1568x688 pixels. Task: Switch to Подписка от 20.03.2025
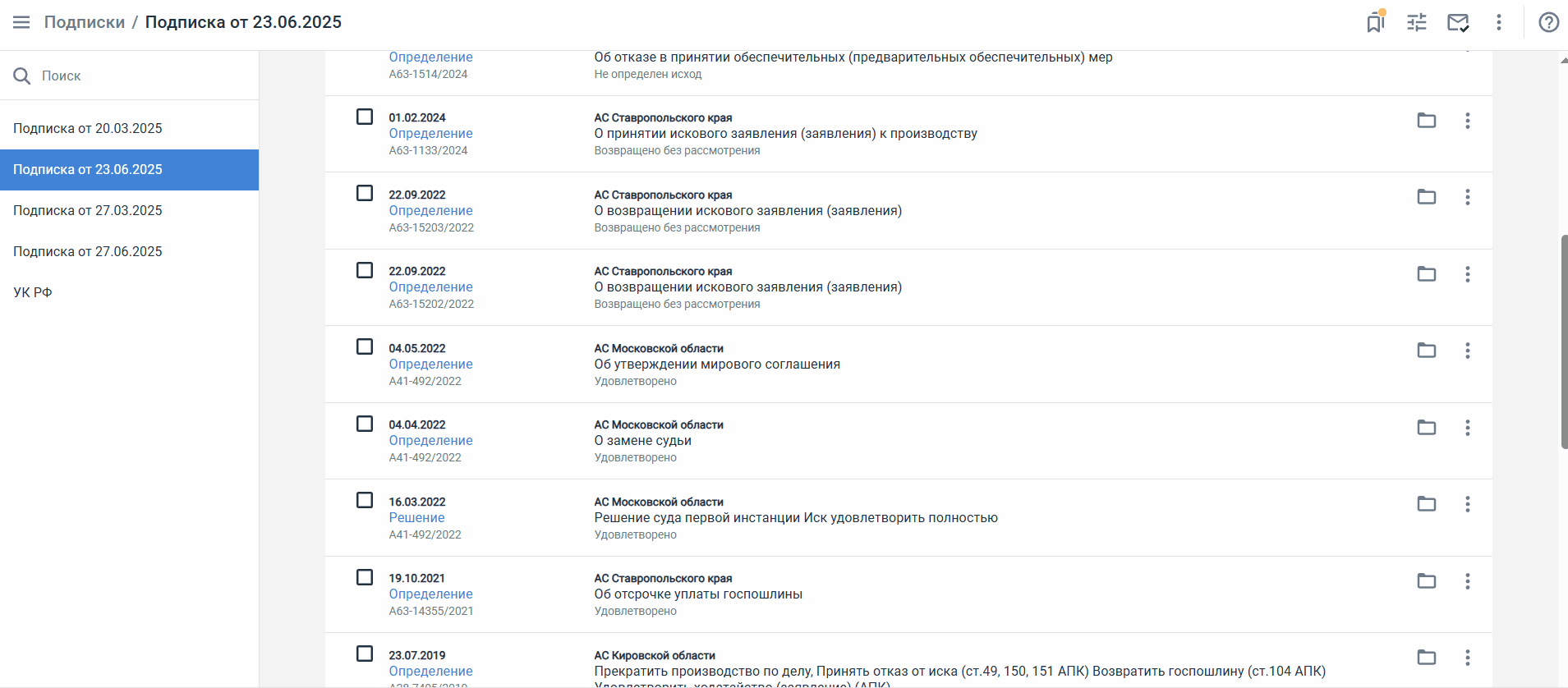pyautogui.click(x=88, y=128)
